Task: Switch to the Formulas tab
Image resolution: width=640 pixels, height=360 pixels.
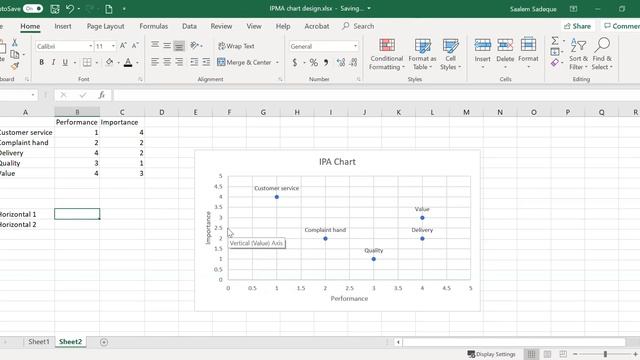Action: (153, 26)
